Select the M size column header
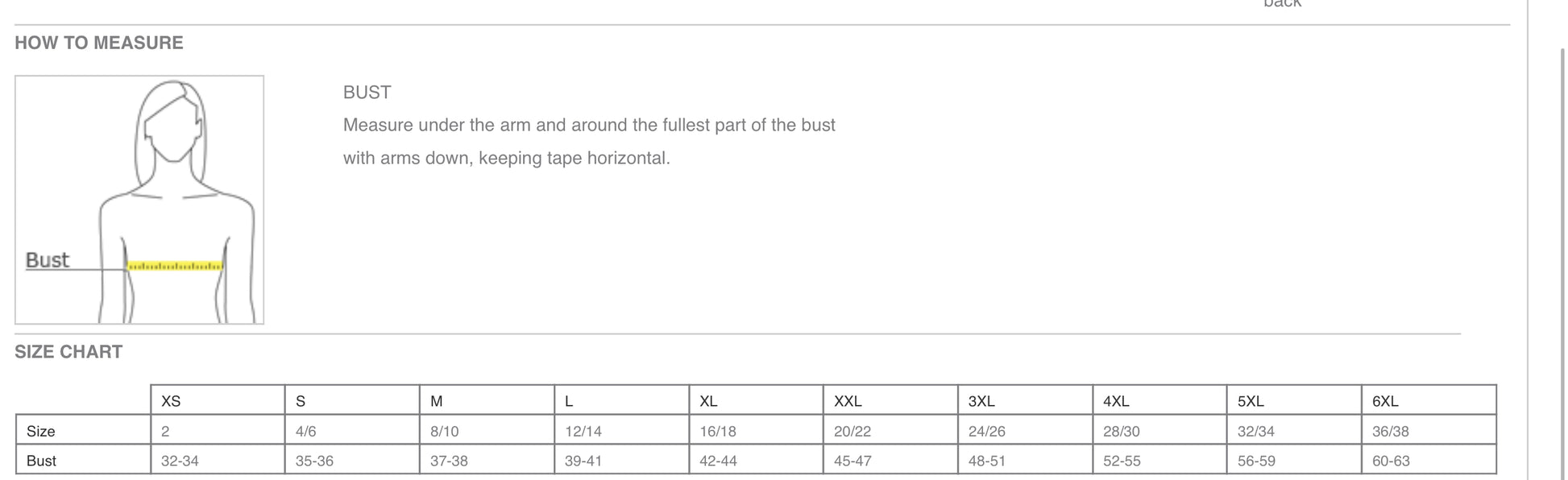The height and width of the screenshot is (480, 1568). (x=436, y=401)
